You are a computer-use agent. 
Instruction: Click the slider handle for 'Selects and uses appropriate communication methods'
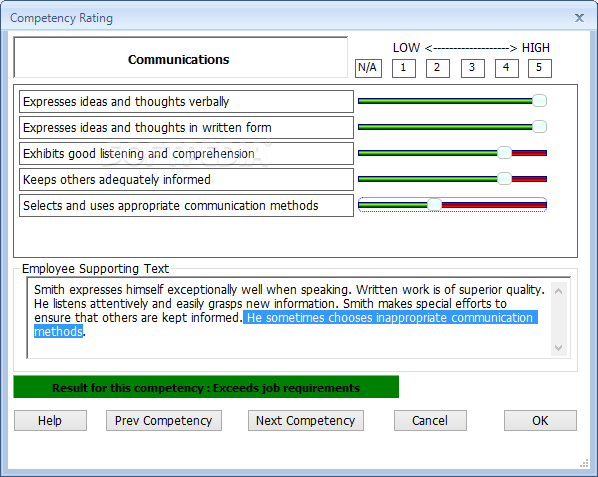[434, 205]
